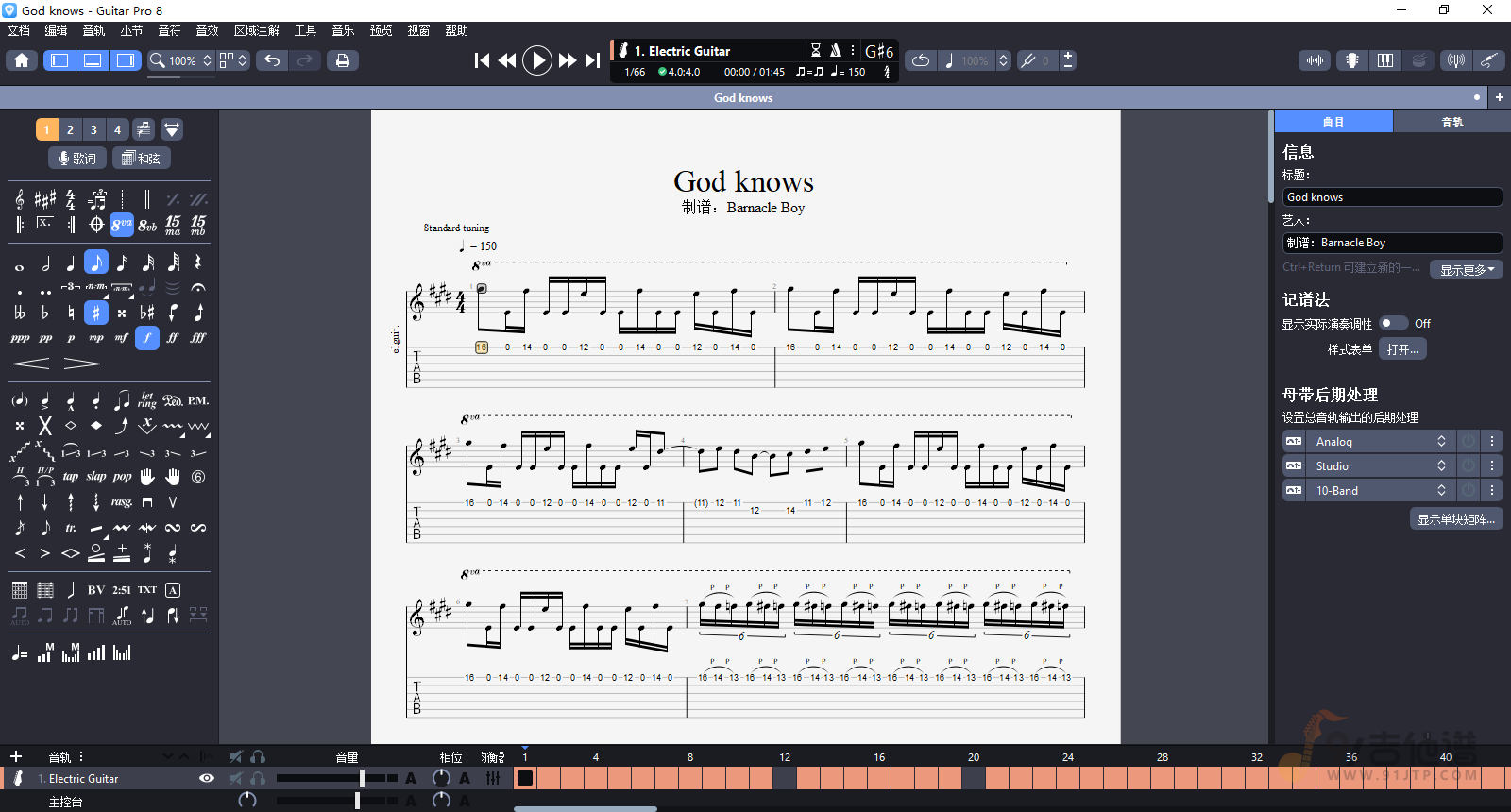Open the 文档 menu

19,30
